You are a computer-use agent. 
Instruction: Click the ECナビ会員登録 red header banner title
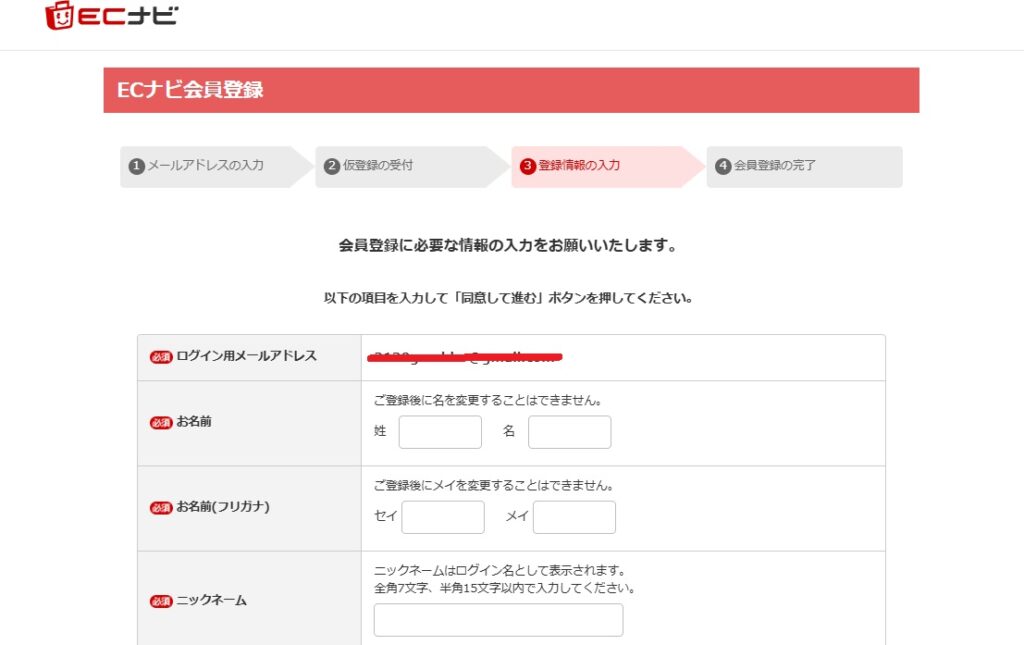(x=190, y=90)
